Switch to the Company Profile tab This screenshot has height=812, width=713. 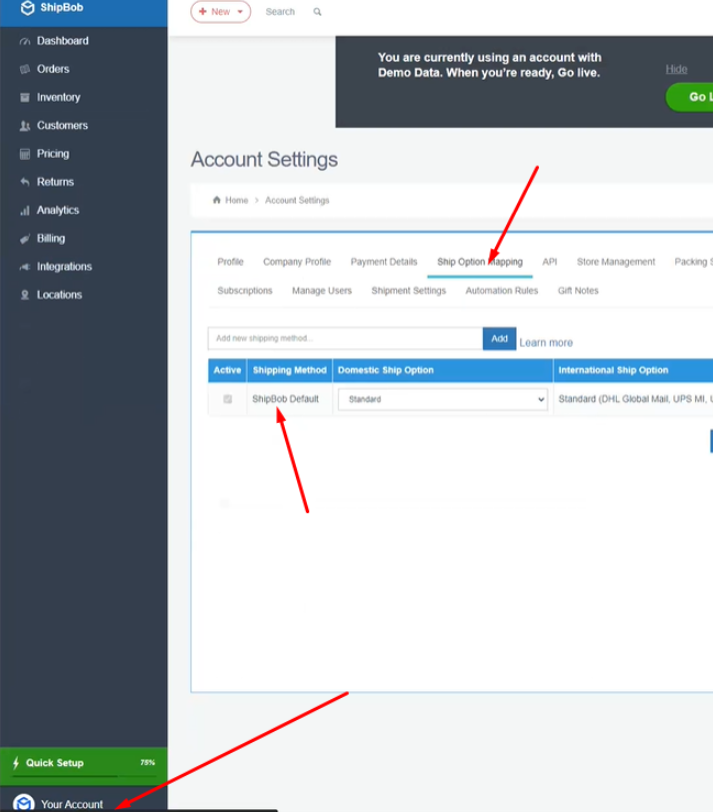pos(297,262)
